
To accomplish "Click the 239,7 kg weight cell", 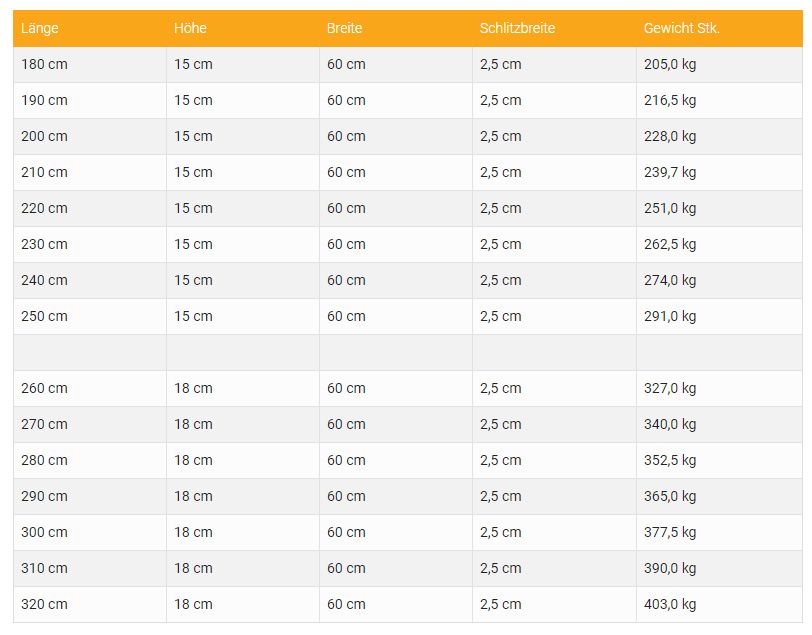I will (x=719, y=172).
